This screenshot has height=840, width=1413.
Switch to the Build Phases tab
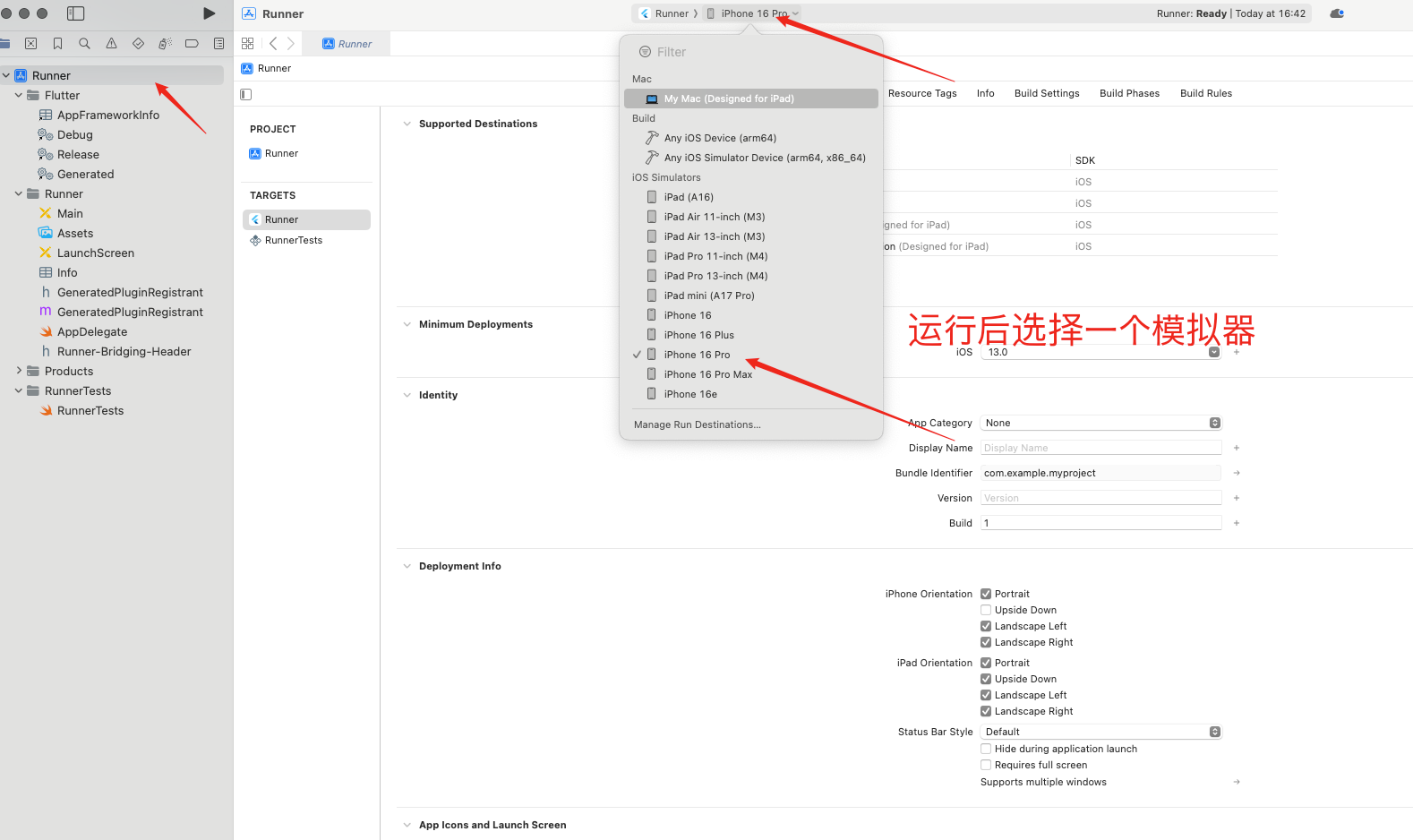point(1129,93)
